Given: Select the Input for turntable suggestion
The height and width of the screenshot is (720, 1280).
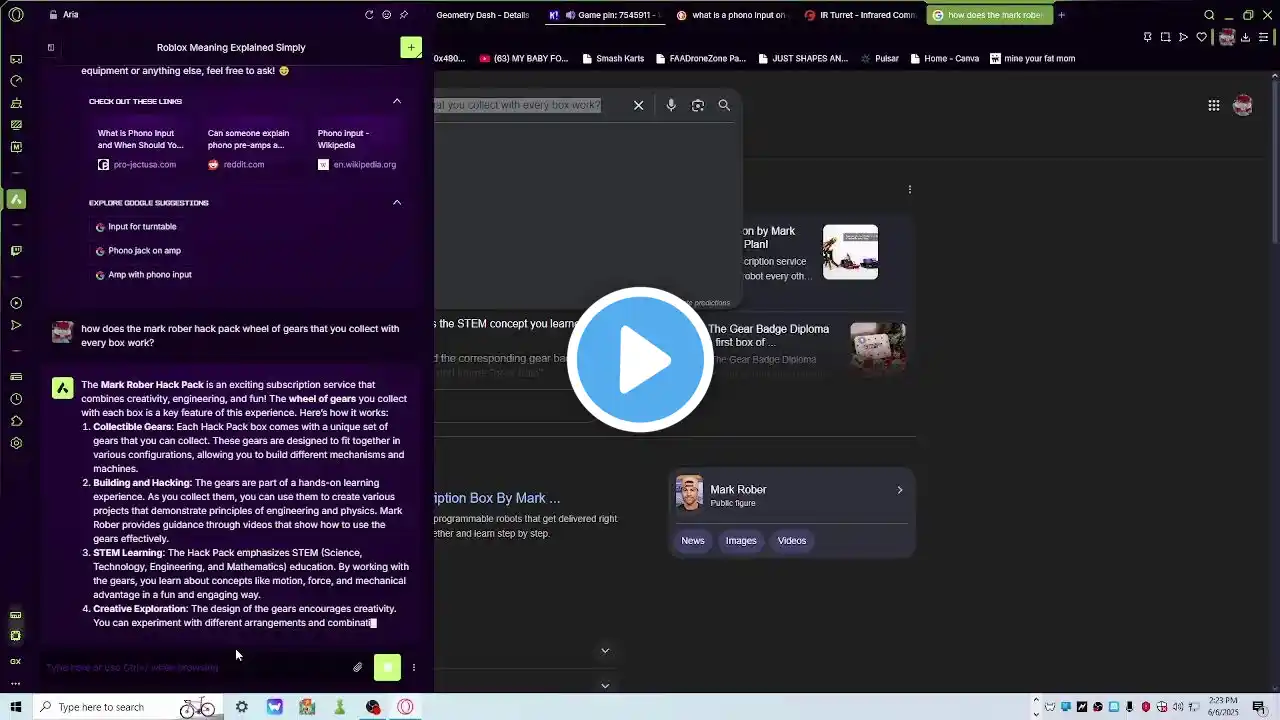Looking at the screenshot, I should [x=136, y=227].
